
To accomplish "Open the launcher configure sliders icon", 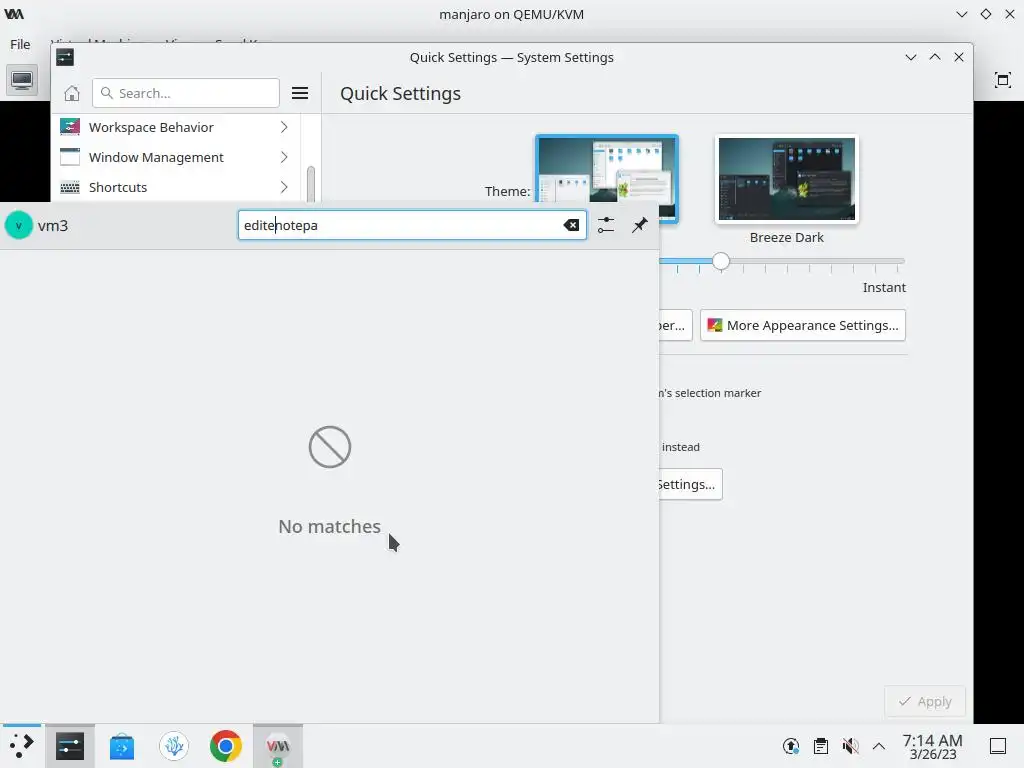I will click(x=606, y=225).
